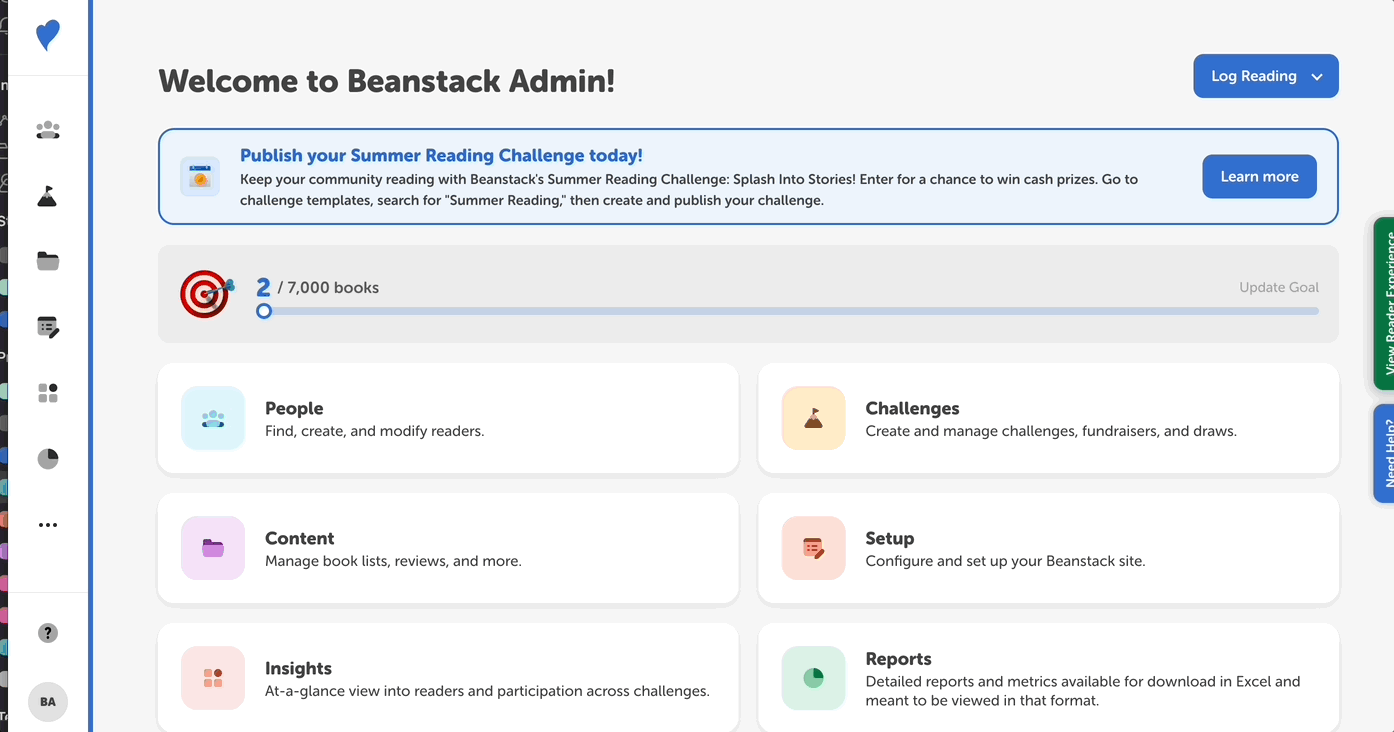The image size is (1394, 732).
Task: Click the Learn more button
Action: pos(1259,176)
